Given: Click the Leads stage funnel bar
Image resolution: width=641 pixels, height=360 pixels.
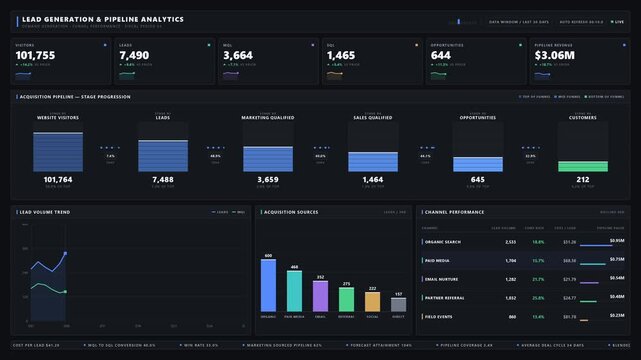Looking at the screenshot, I should click(163, 156).
